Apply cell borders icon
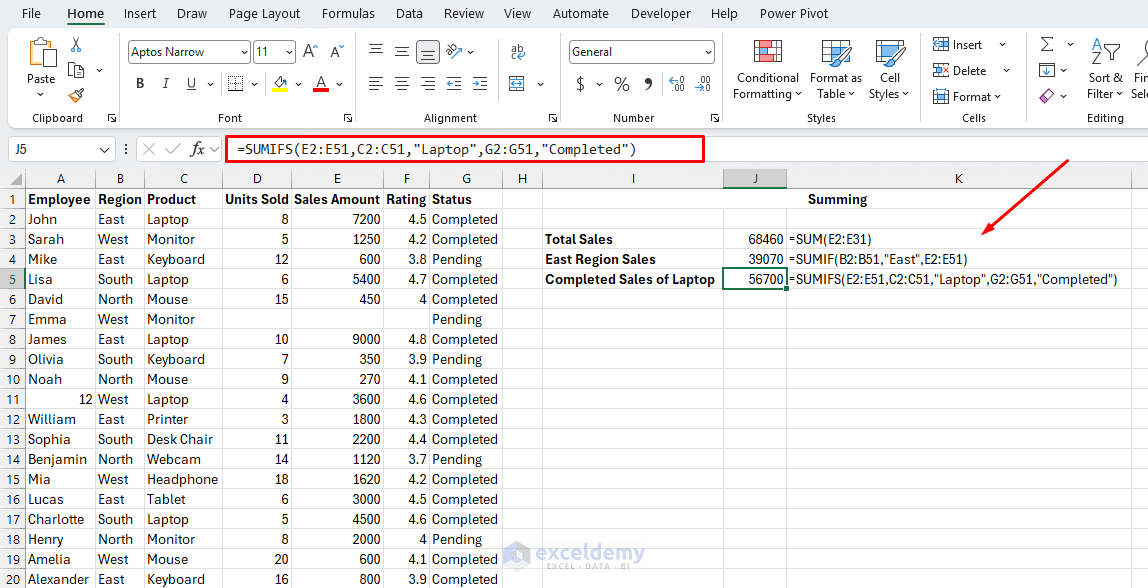The width and height of the screenshot is (1148, 588). click(234, 84)
